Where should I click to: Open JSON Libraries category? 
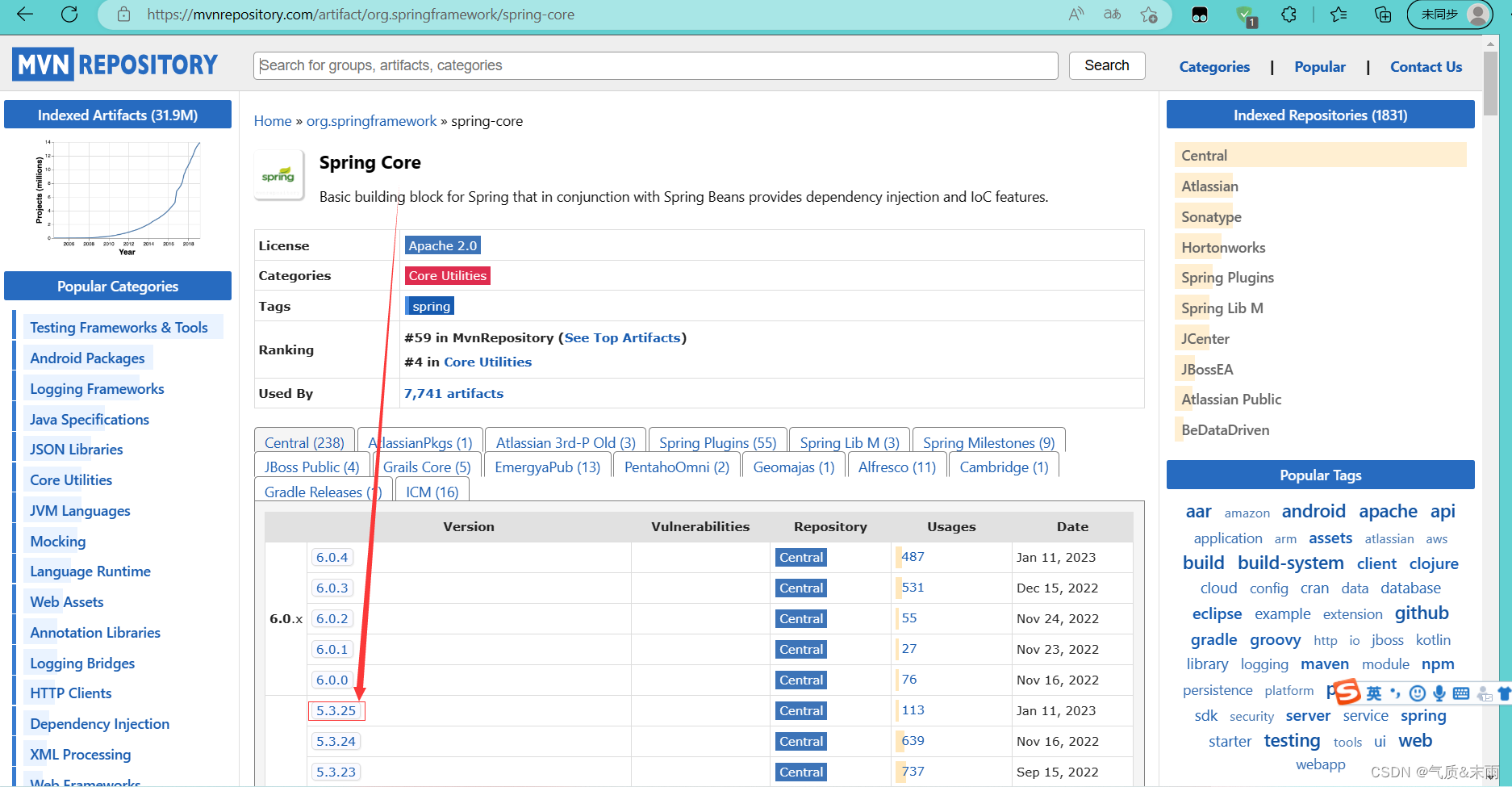pos(77,450)
